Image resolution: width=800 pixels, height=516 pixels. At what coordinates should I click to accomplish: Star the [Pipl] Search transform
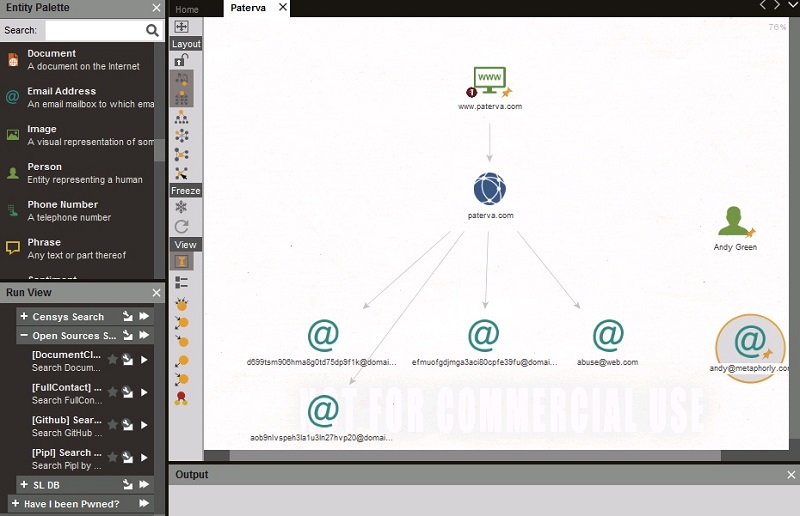click(x=113, y=457)
